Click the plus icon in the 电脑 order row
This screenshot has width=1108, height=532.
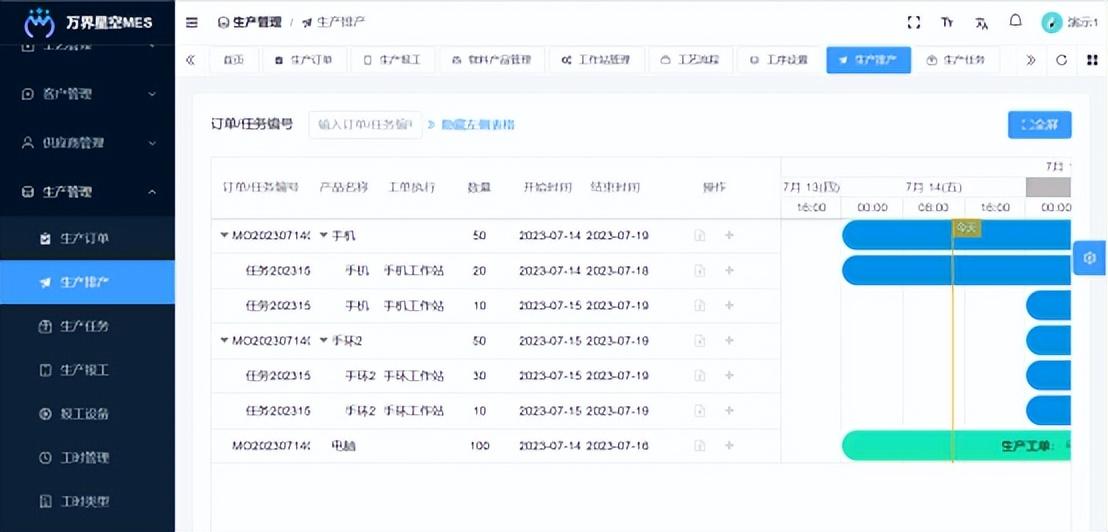(729, 445)
